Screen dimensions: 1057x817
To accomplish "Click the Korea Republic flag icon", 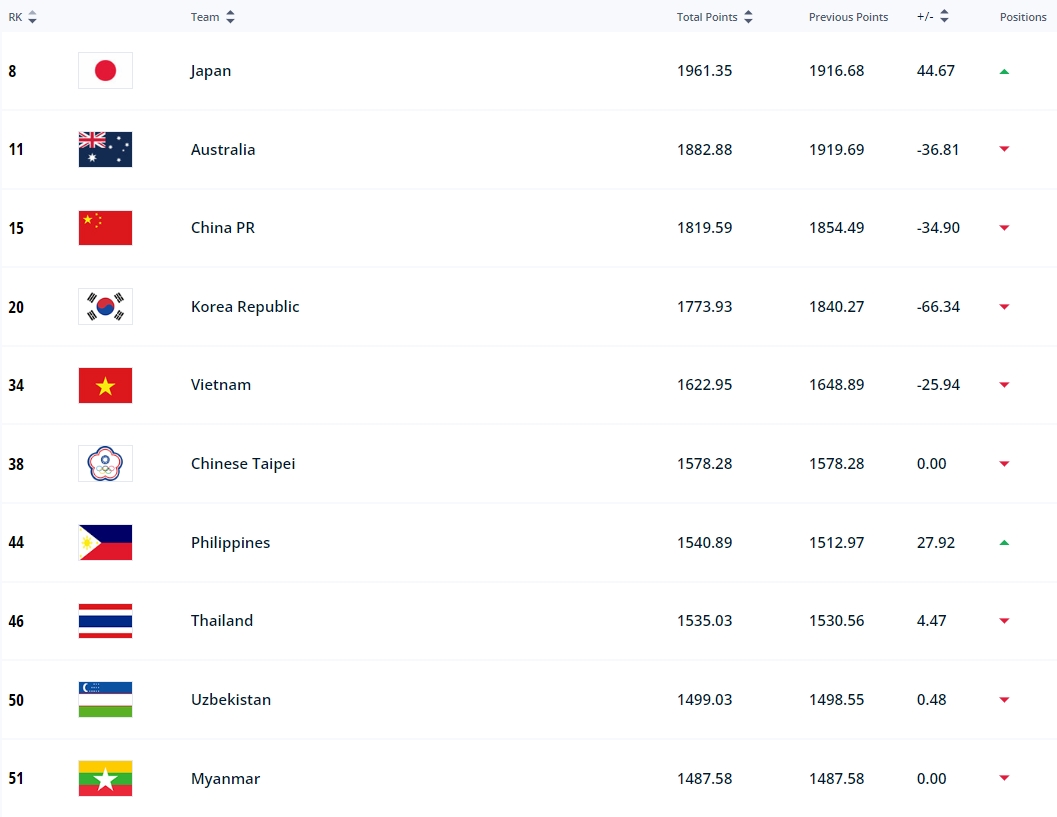I will 105,307.
